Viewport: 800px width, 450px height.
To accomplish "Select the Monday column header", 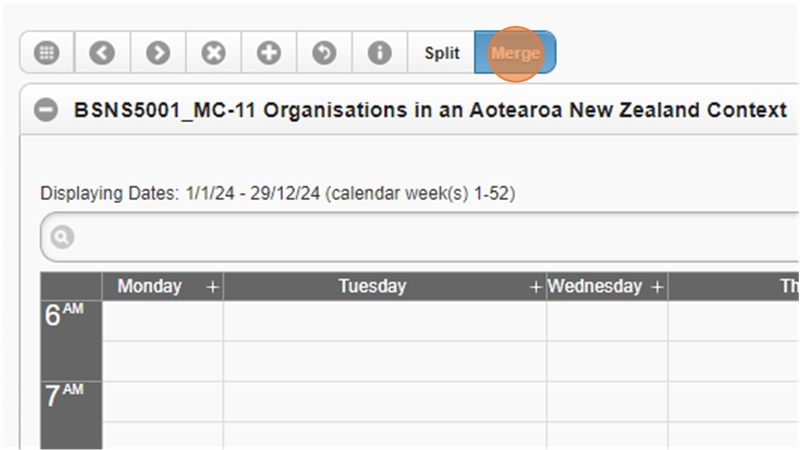I will click(x=150, y=287).
